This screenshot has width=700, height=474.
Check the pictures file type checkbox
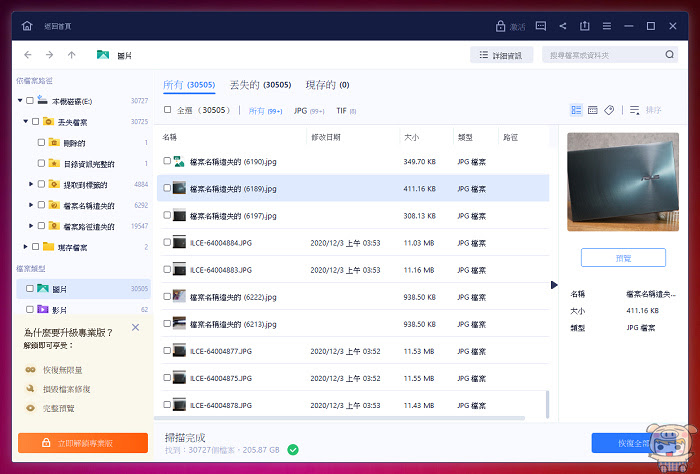coord(29,289)
